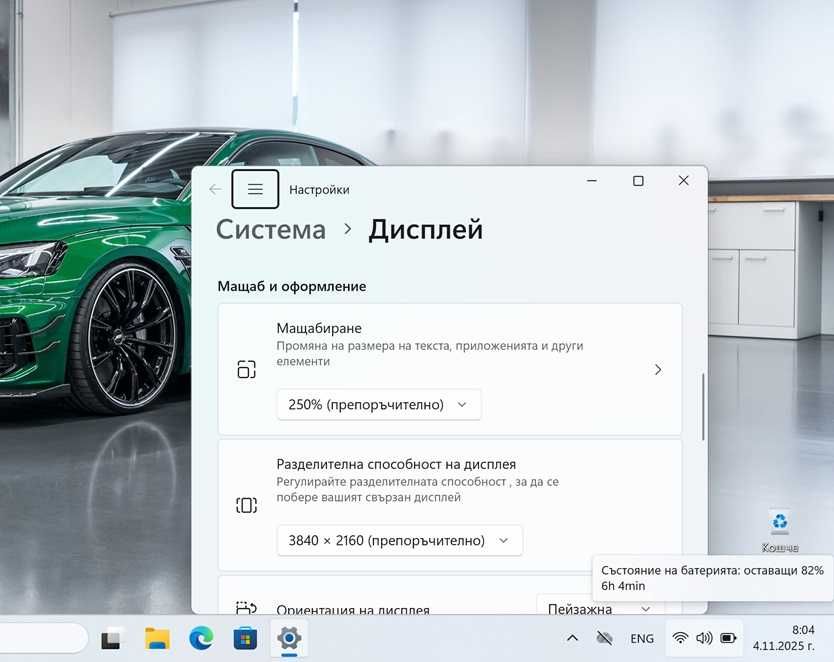Click the volume speaker tray icon
The height and width of the screenshot is (662, 834).
[704, 638]
